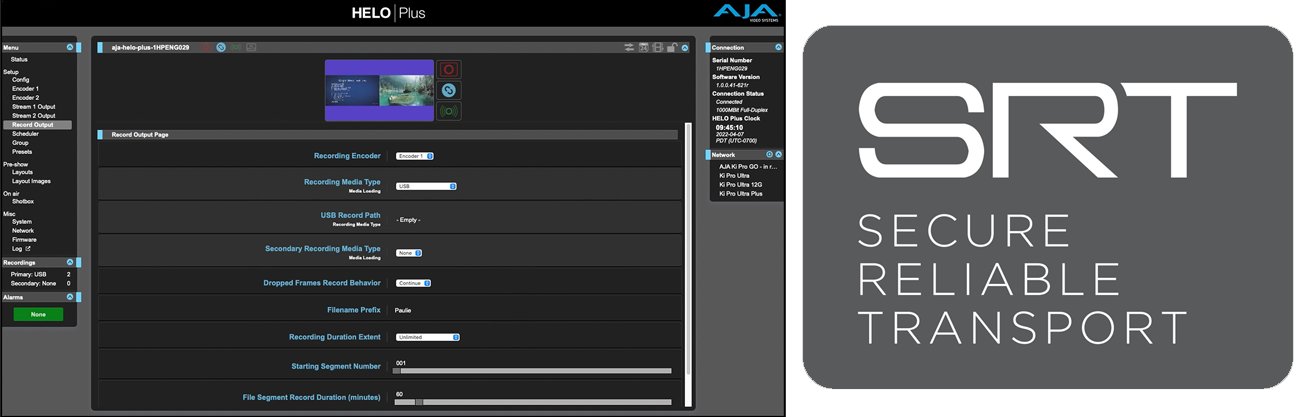Click the Filename Prefix field containing Paulie
The width and height of the screenshot is (1312, 417).
(404, 310)
